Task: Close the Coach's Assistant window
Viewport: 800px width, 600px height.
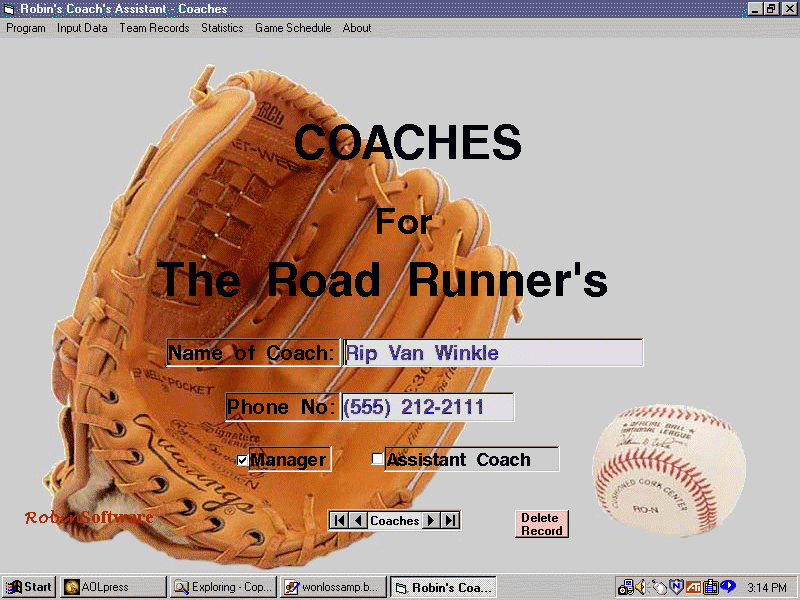Action: 789,9
